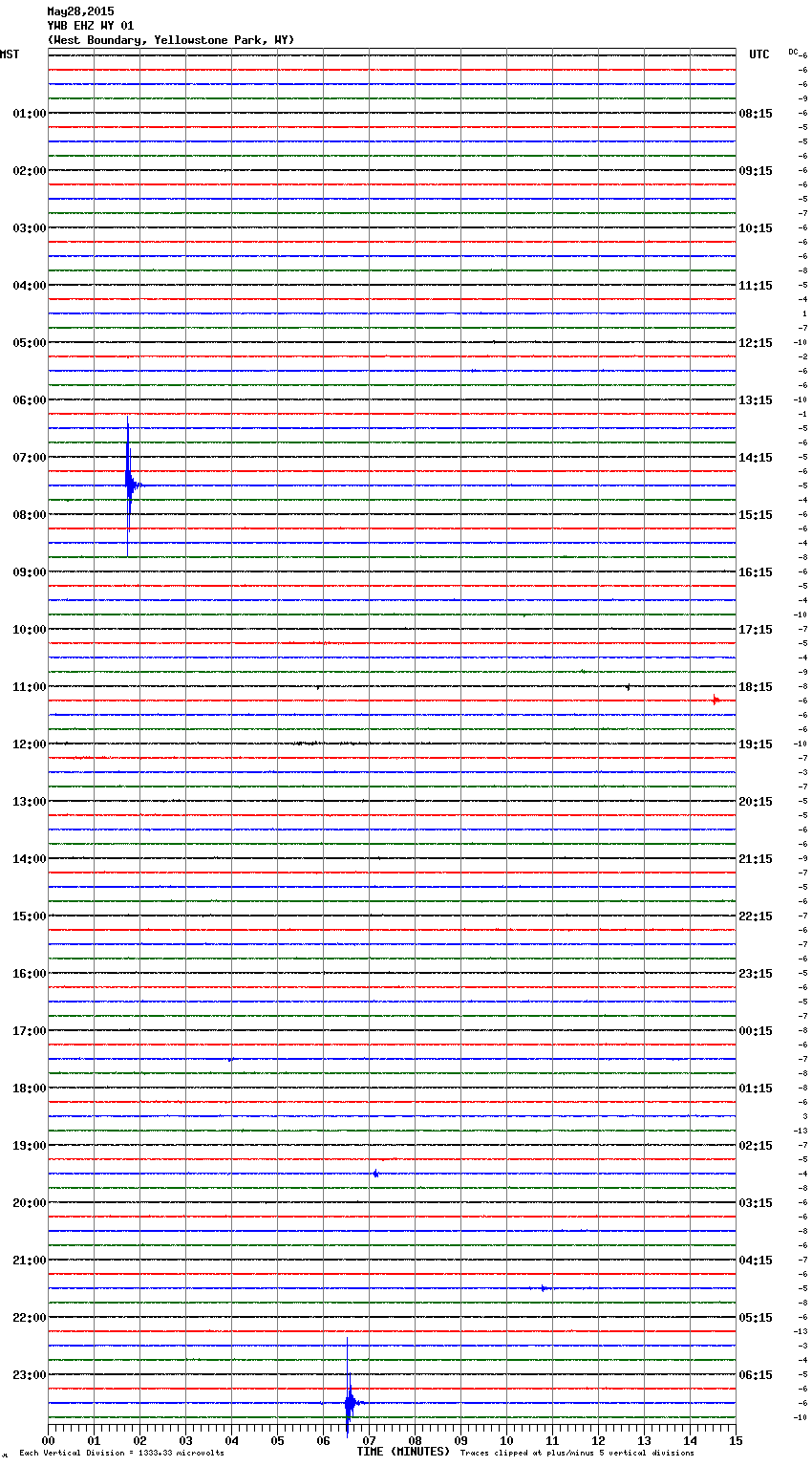This screenshot has width=812, height=1466.
Task: Click the 08:15 UTC time label
Action: 756,114
